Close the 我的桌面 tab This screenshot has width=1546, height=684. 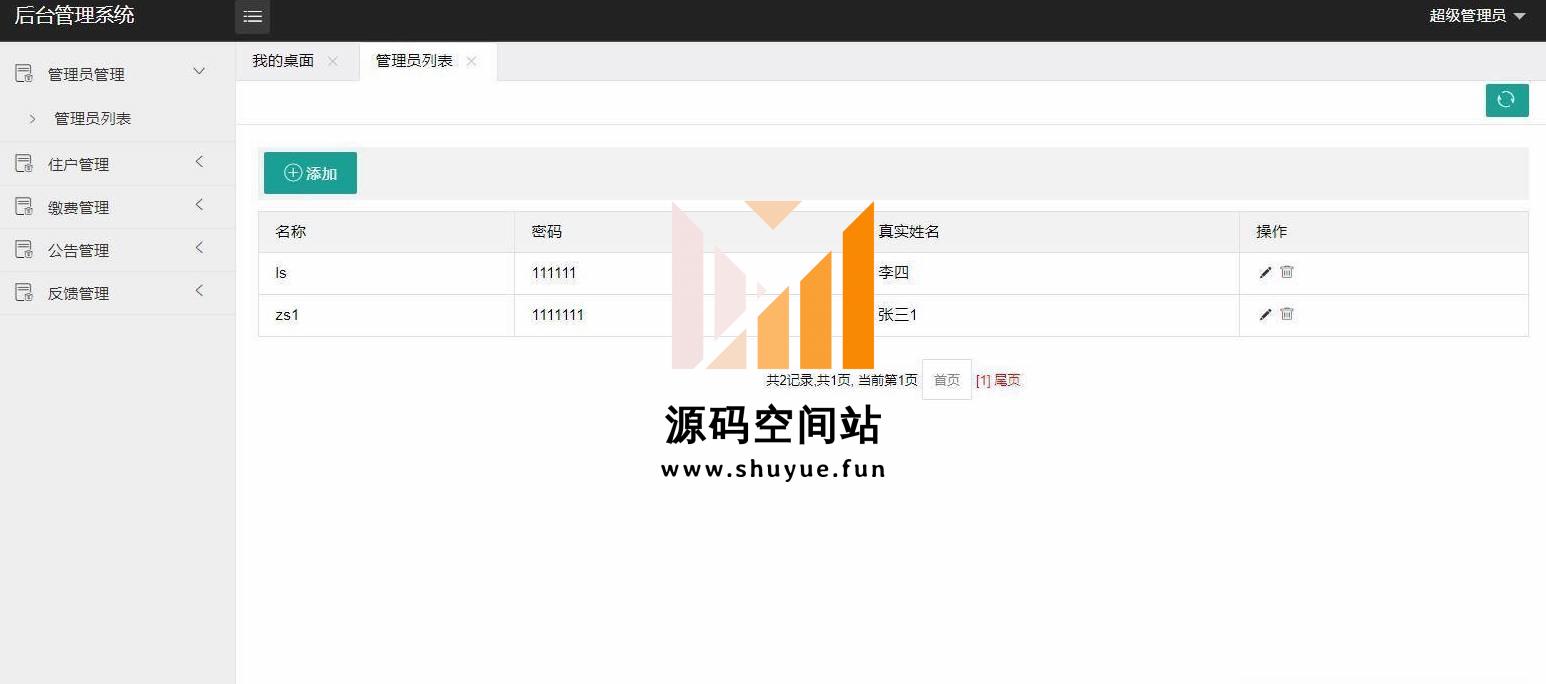[x=333, y=61]
